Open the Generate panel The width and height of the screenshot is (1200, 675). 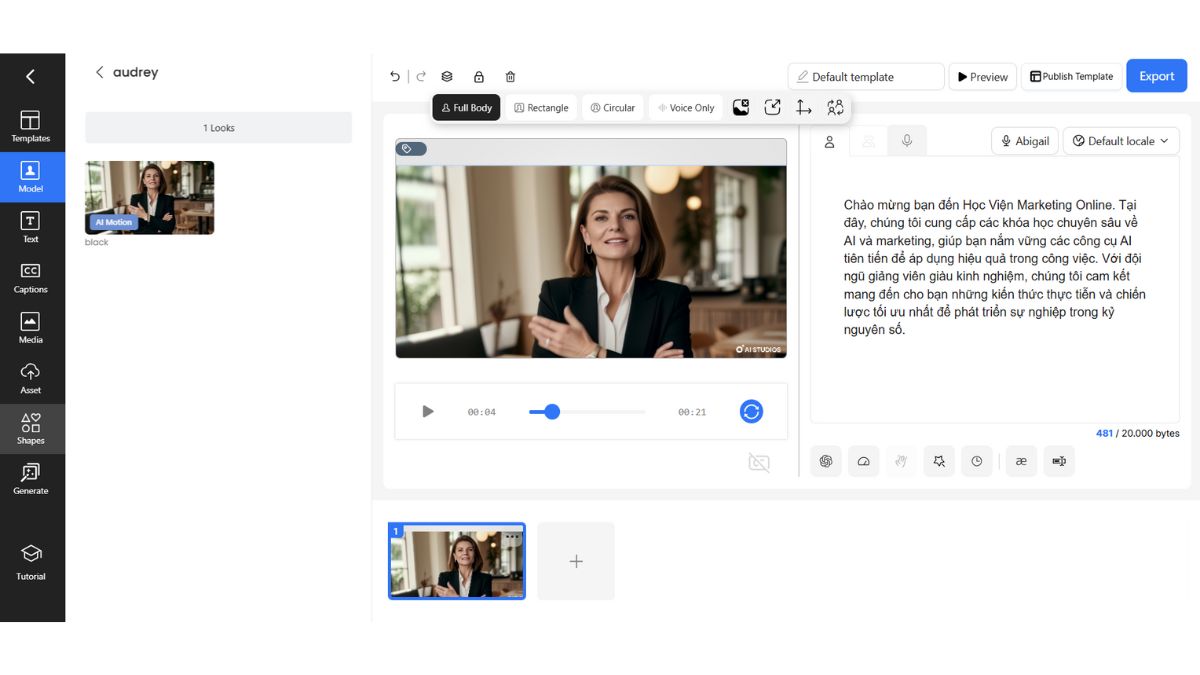click(x=31, y=479)
